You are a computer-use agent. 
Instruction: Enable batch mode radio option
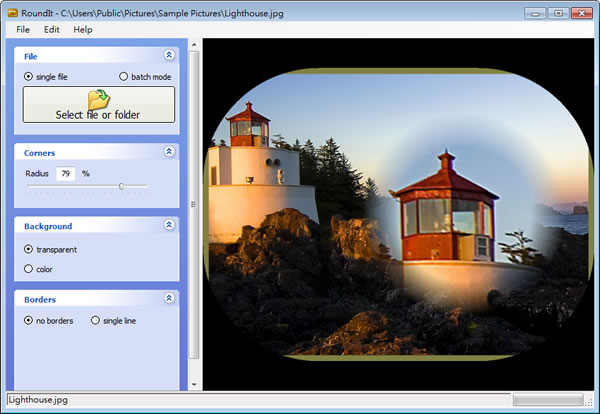(124, 76)
